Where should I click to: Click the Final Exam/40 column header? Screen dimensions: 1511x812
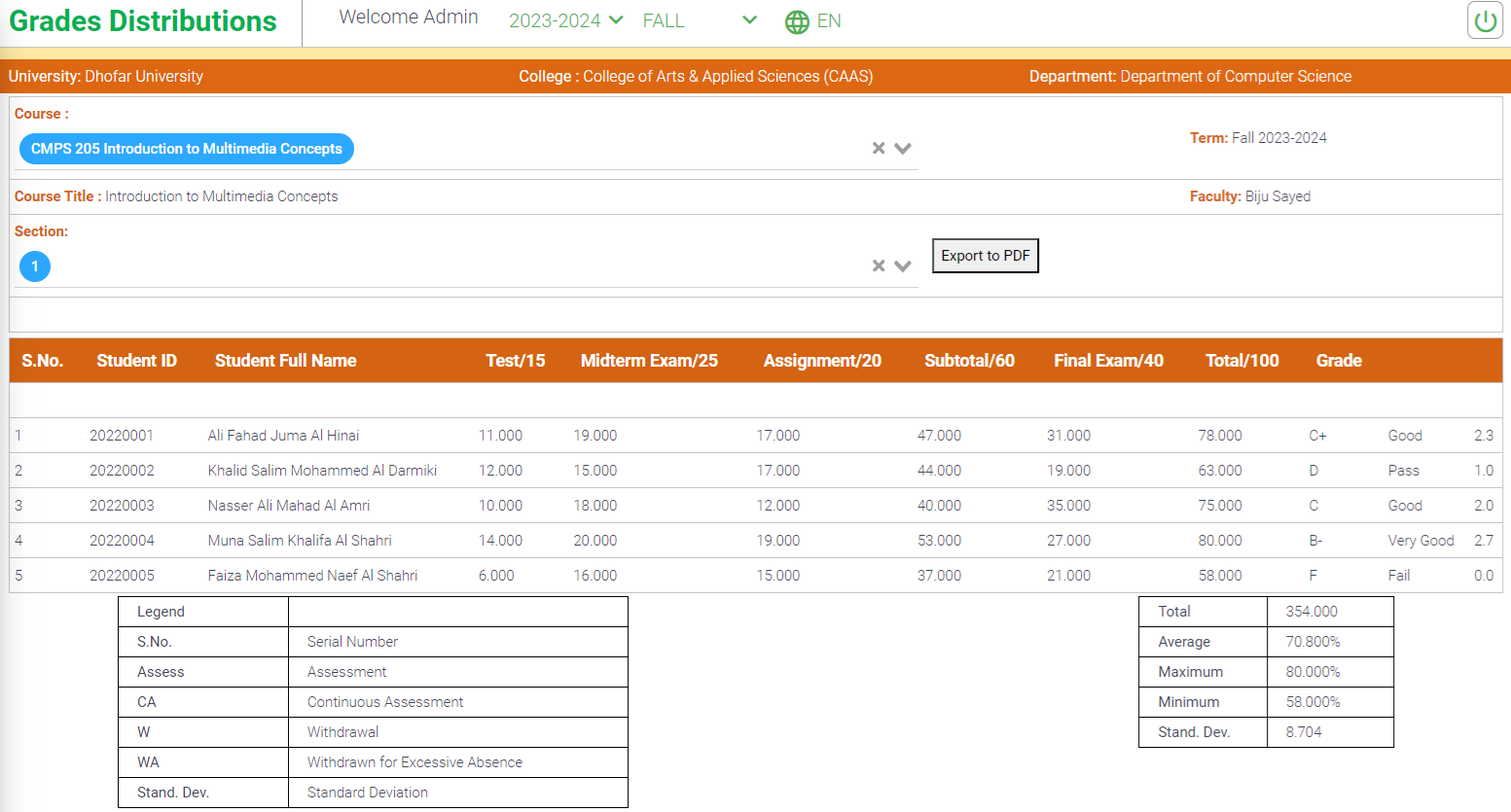pyautogui.click(x=1108, y=361)
